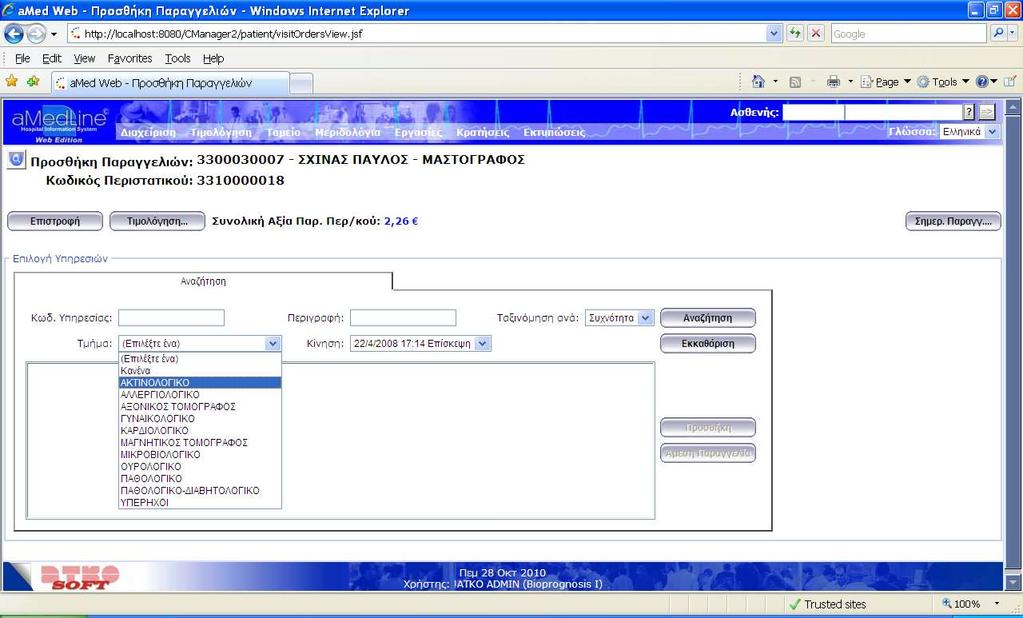
Task: Open the Favorites Center star icon
Action: (11, 82)
